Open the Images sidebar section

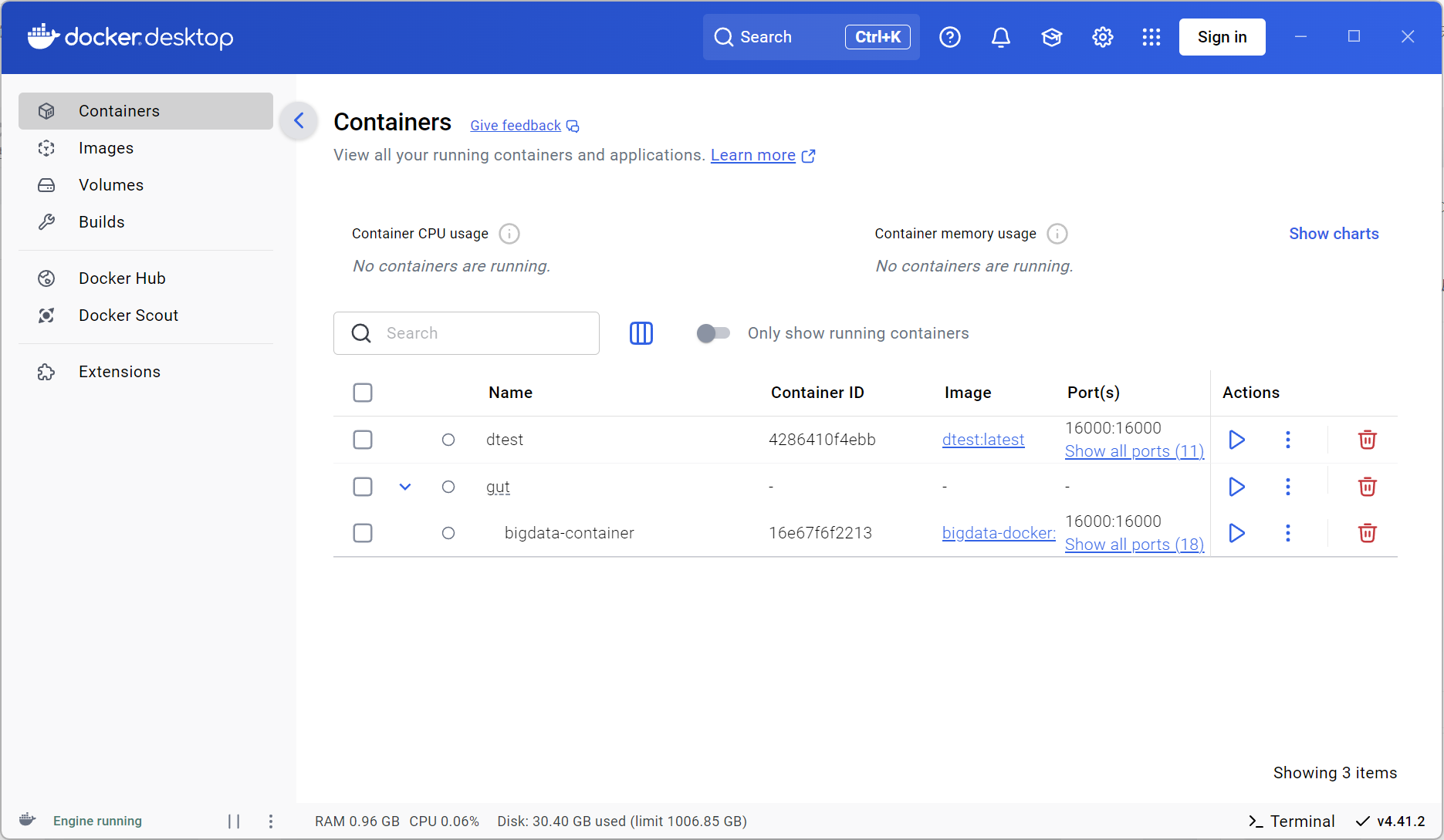pos(146,148)
